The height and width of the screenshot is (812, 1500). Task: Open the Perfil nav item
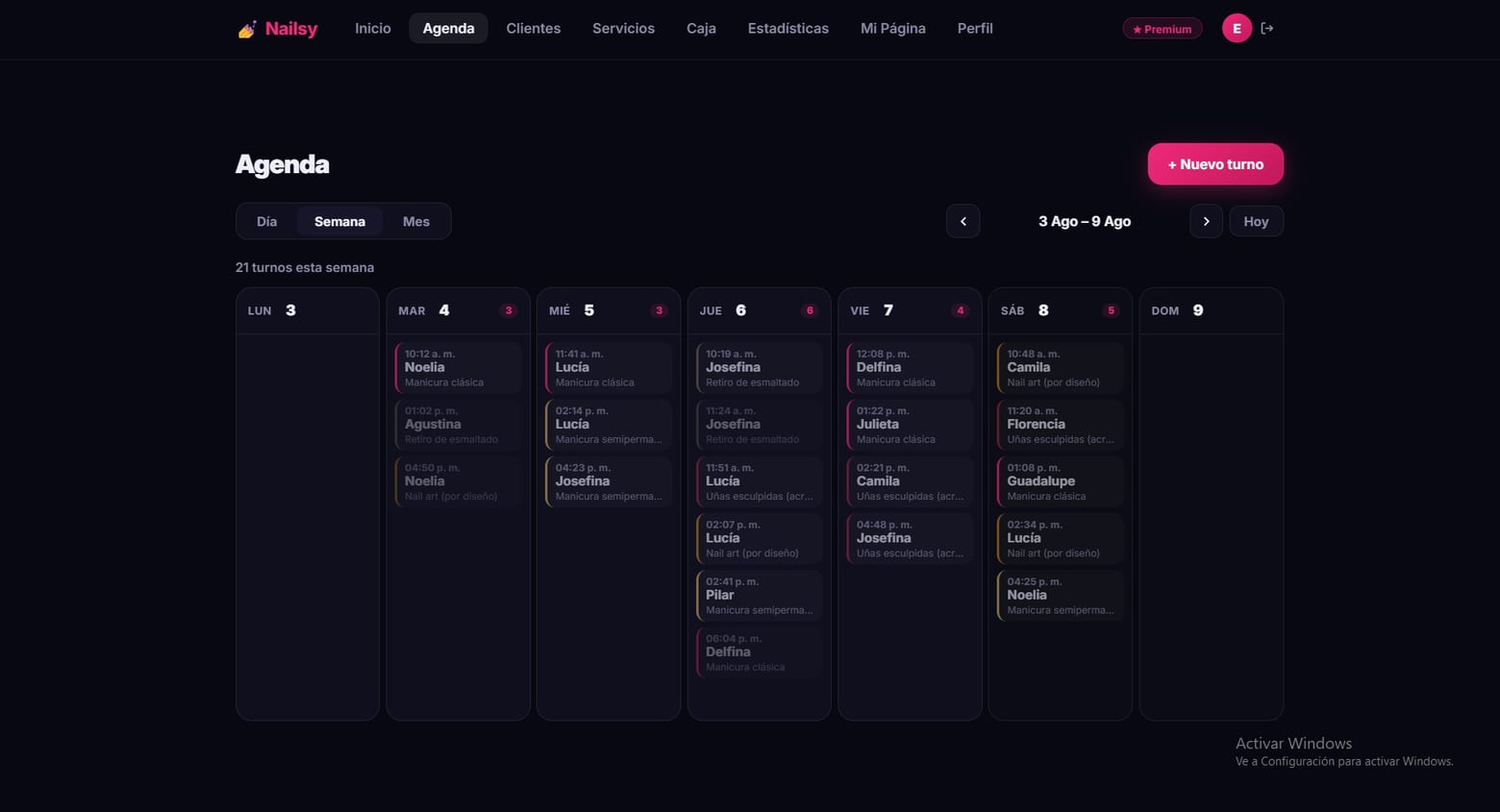[975, 29]
